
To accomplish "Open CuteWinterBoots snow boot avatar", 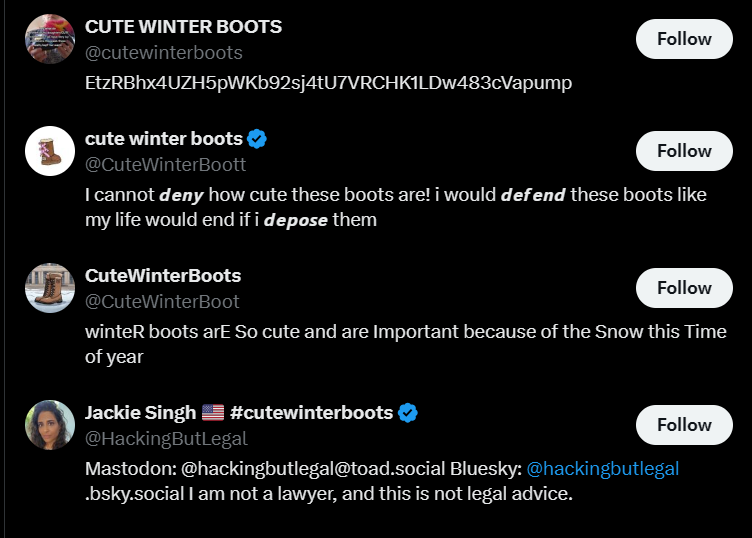I will point(50,288).
